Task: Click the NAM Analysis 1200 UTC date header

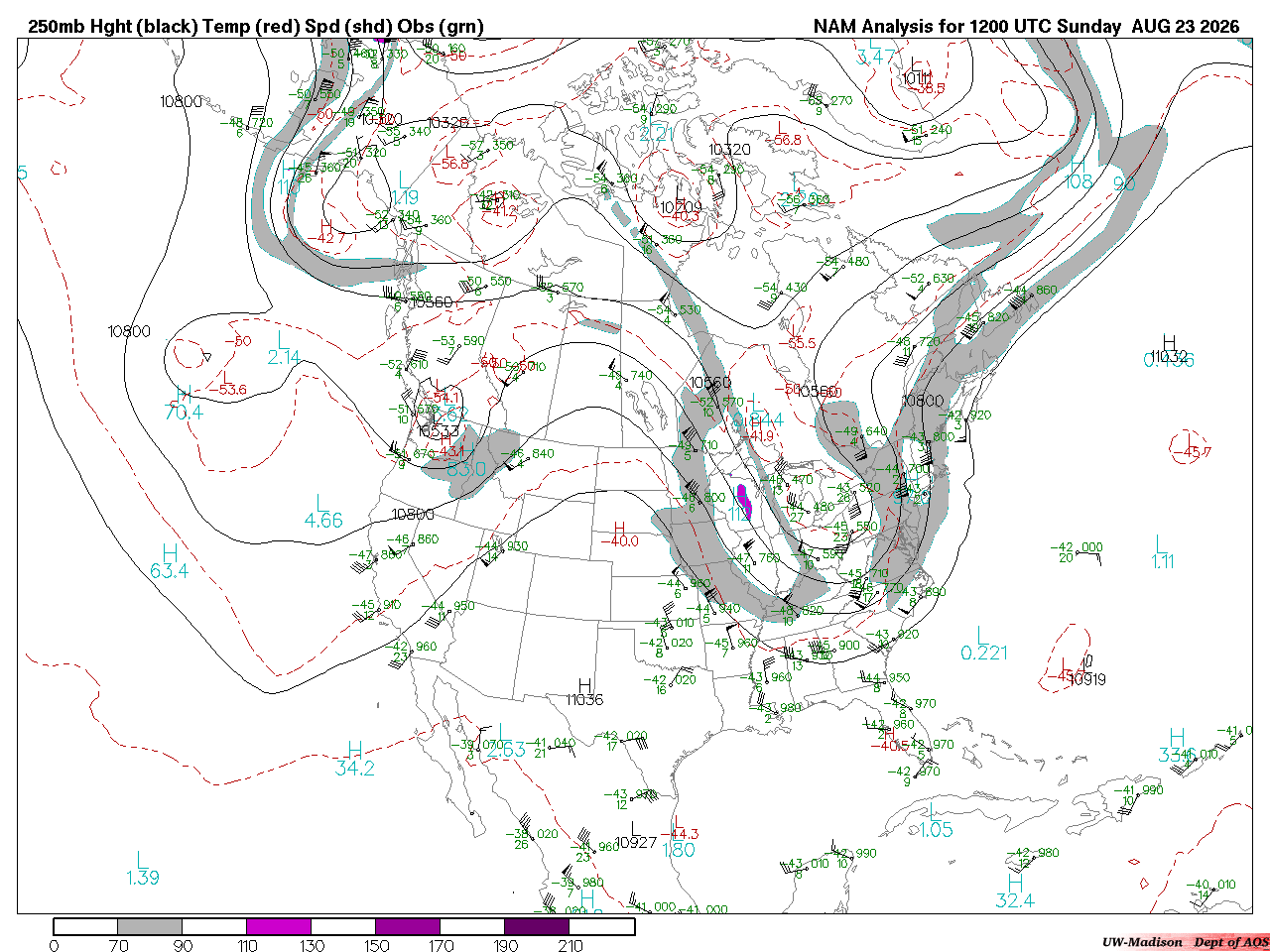Action: click(1027, 27)
